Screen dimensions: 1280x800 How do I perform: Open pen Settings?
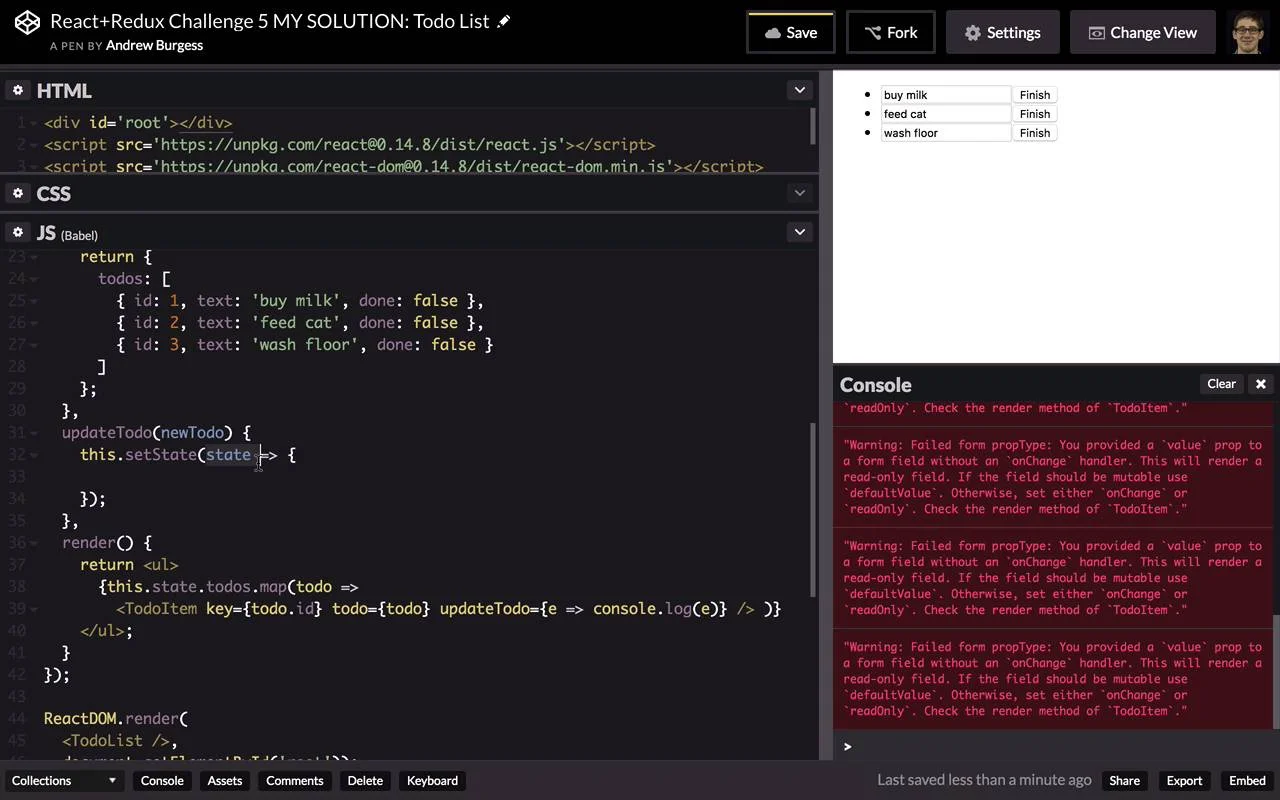tap(1002, 32)
